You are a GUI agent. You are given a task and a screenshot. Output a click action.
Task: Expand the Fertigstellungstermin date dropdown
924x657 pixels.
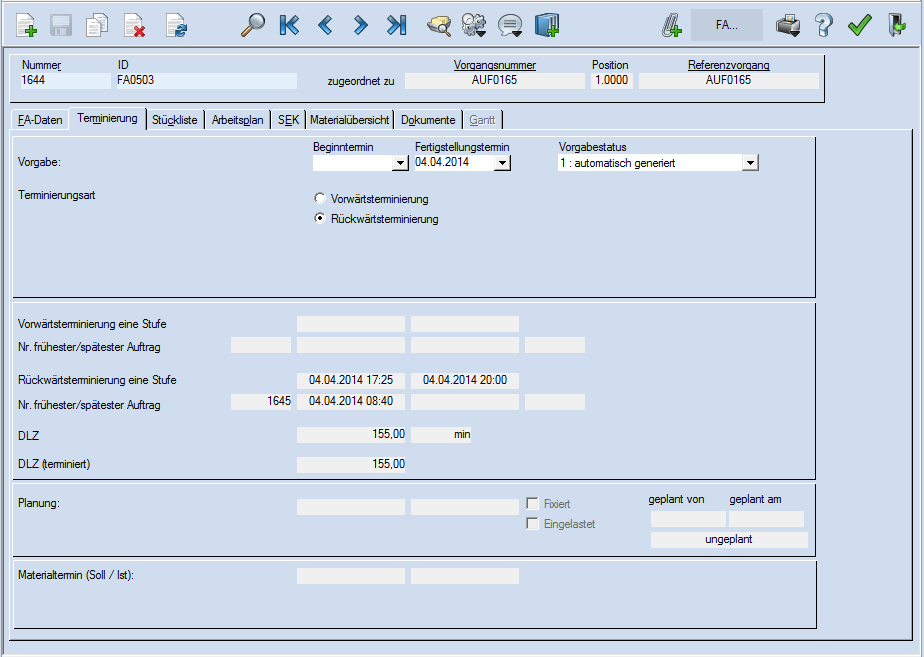[x=502, y=163]
